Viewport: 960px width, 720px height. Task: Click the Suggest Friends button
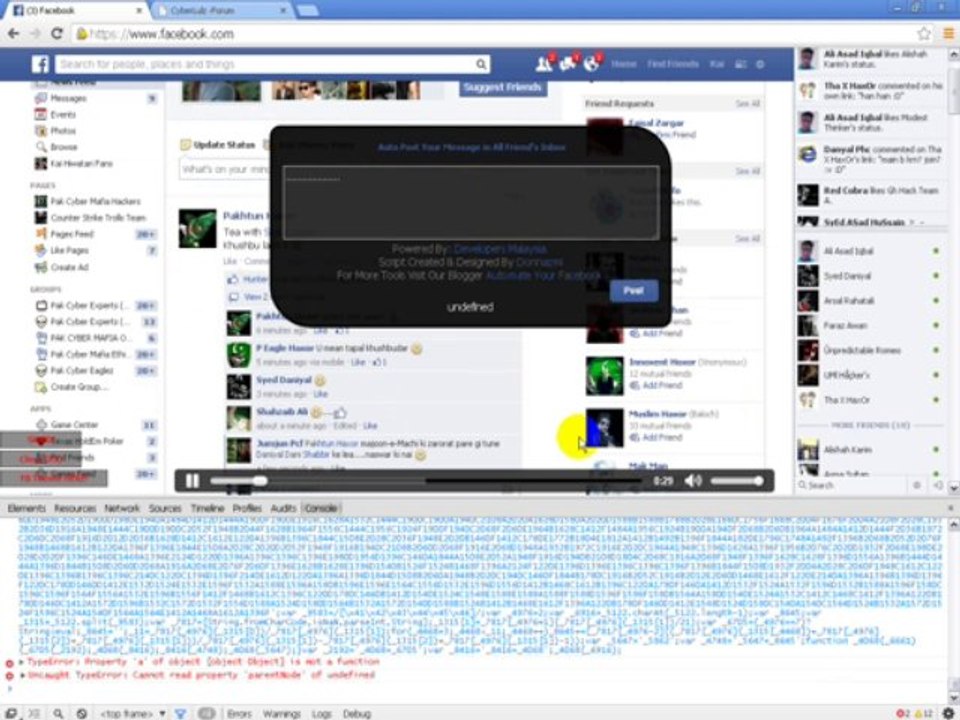(x=503, y=88)
